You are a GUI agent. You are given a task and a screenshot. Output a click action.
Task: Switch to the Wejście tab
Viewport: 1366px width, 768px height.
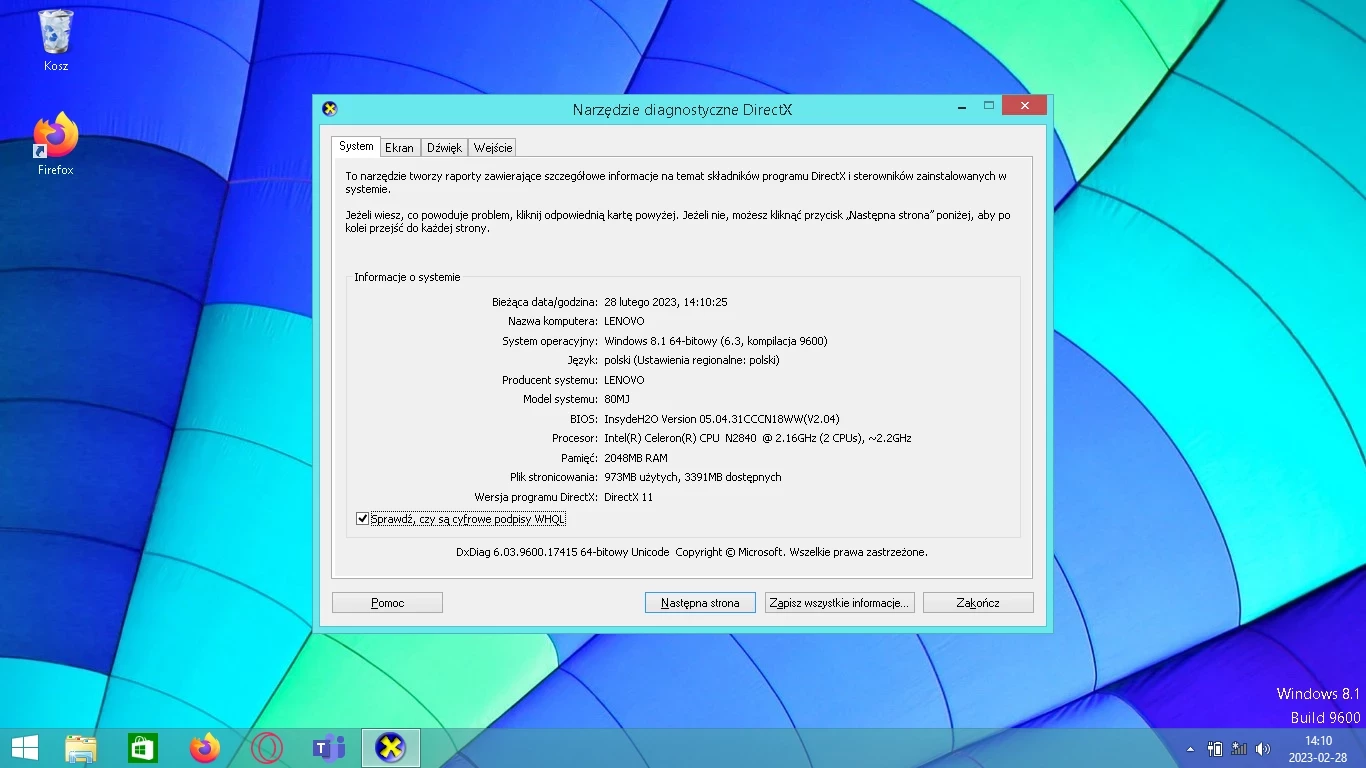click(x=493, y=148)
